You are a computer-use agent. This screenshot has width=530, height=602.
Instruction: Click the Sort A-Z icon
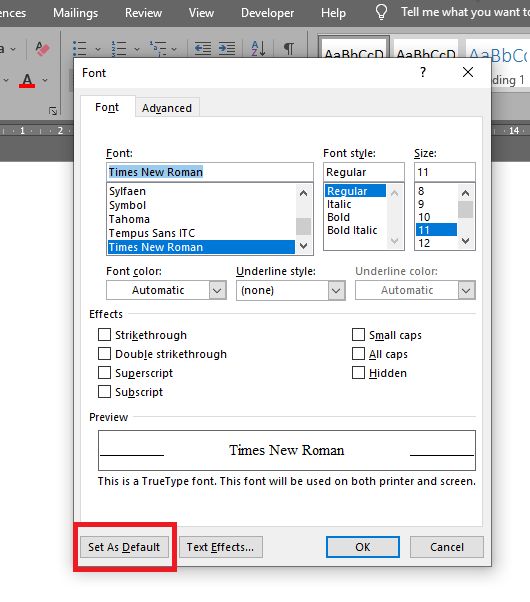[258, 49]
